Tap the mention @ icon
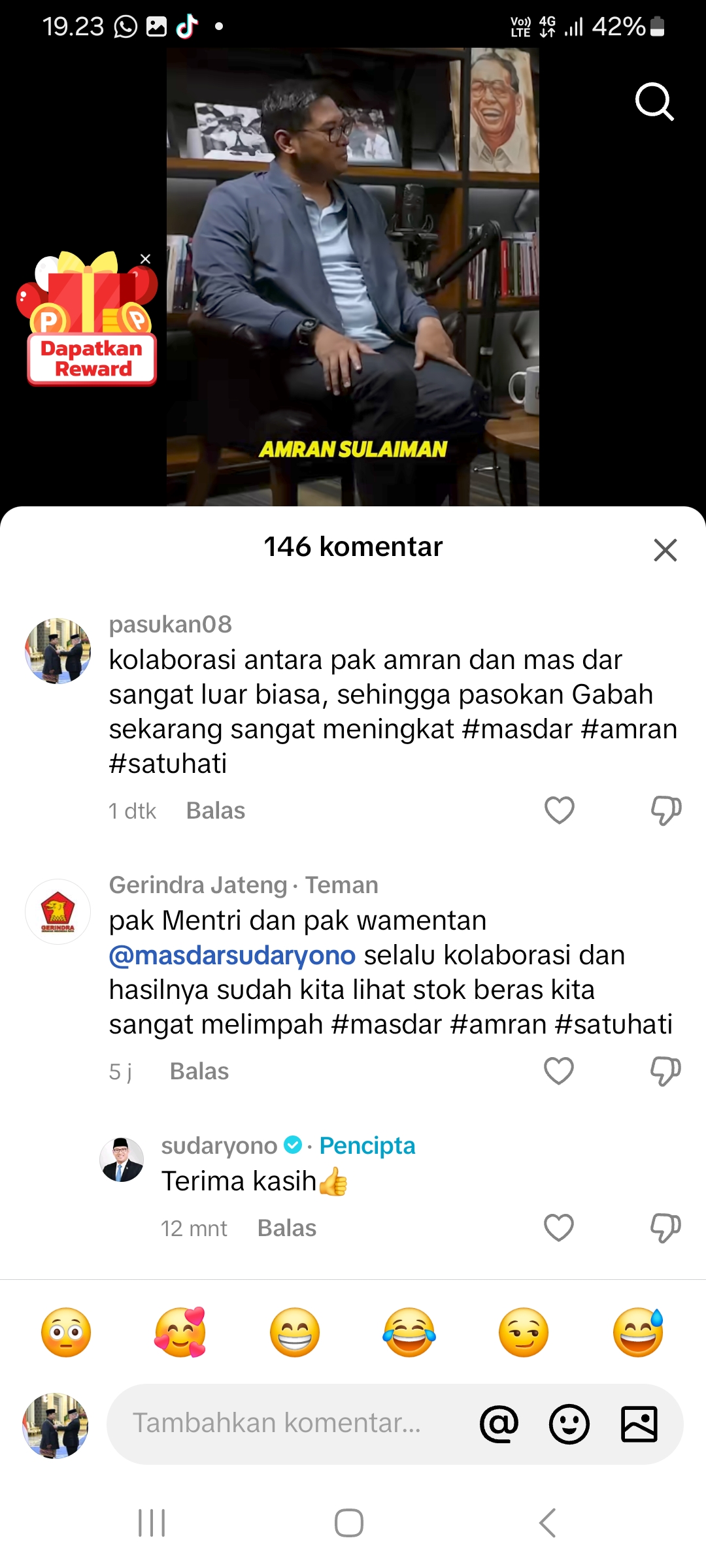Image resolution: width=706 pixels, height=1568 pixels. (499, 1424)
